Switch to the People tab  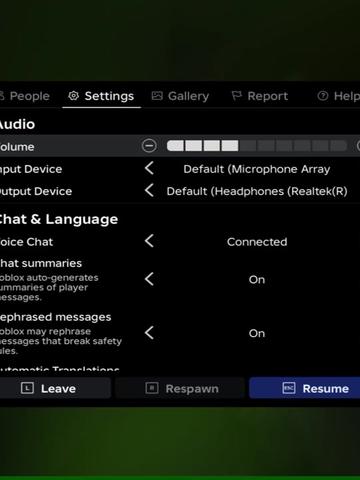(25, 96)
